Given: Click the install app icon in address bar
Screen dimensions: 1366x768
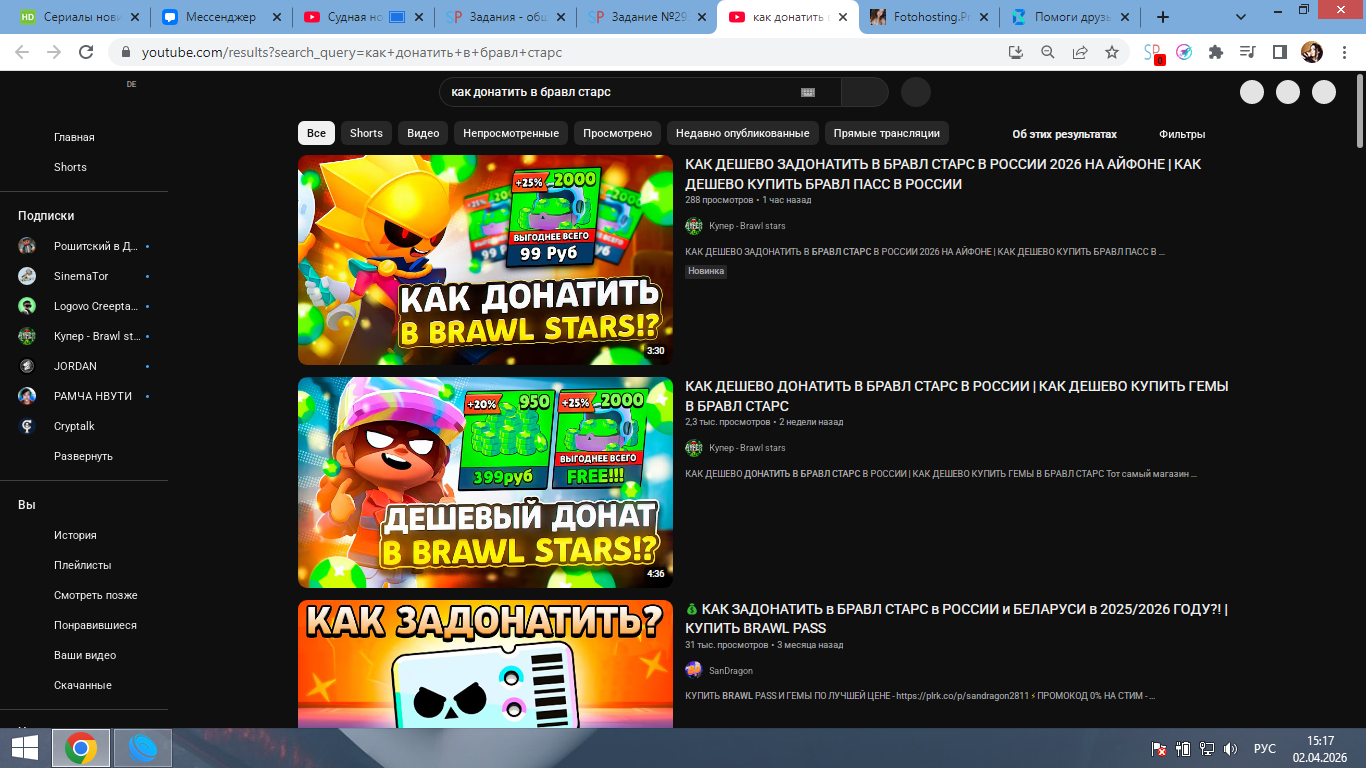Looking at the screenshot, I should point(1016,52).
